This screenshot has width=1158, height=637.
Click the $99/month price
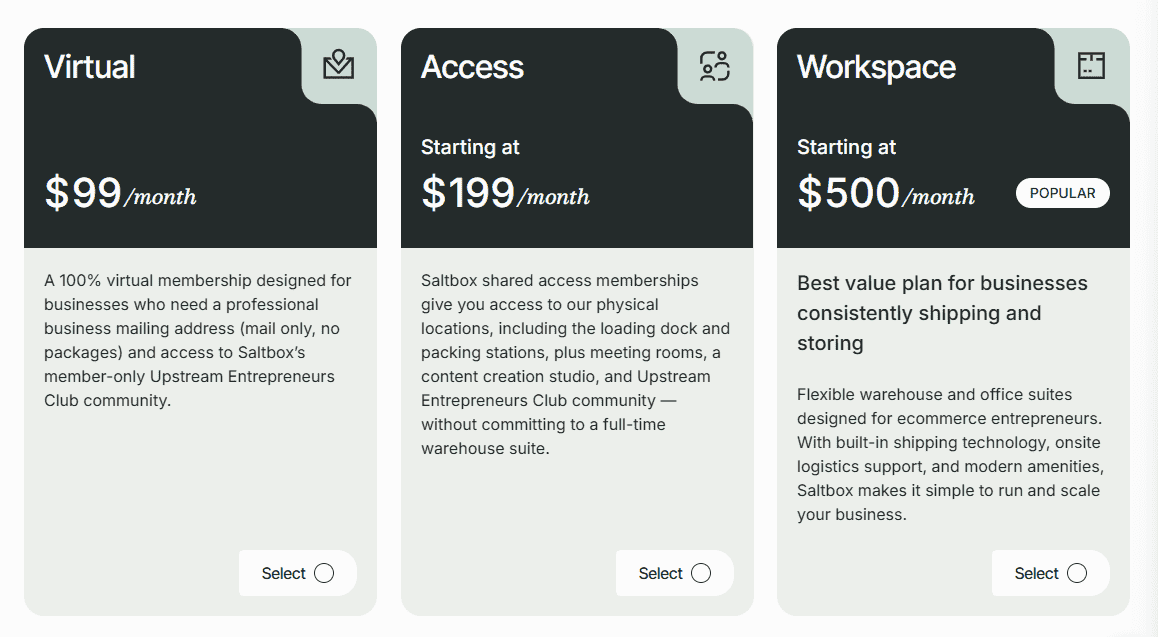[x=120, y=193]
